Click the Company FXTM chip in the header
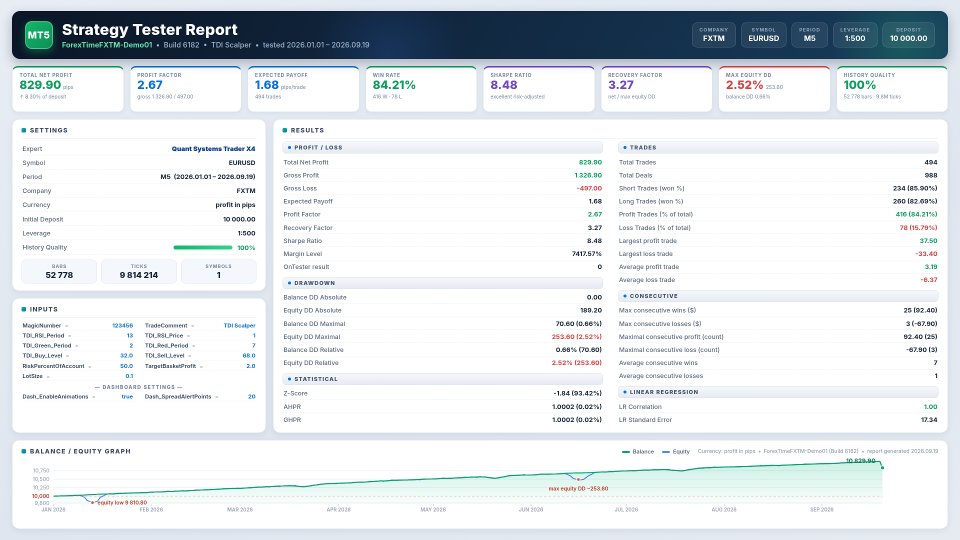The width and height of the screenshot is (960, 540). tap(713, 34)
